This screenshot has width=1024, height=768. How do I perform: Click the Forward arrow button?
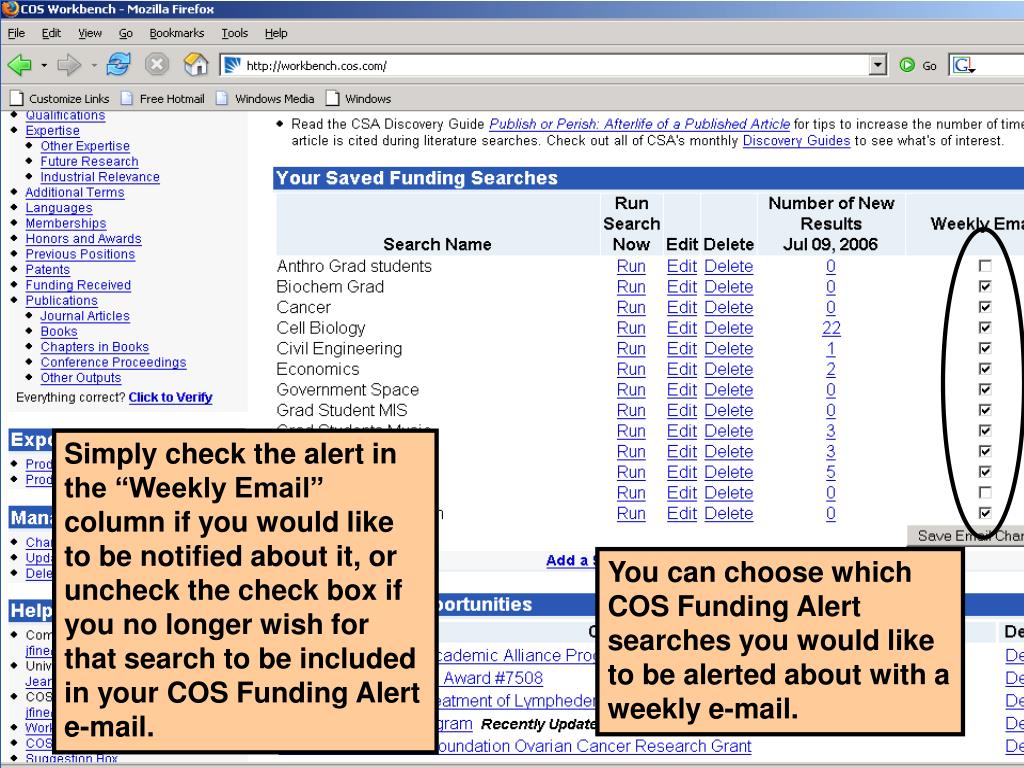(x=69, y=65)
